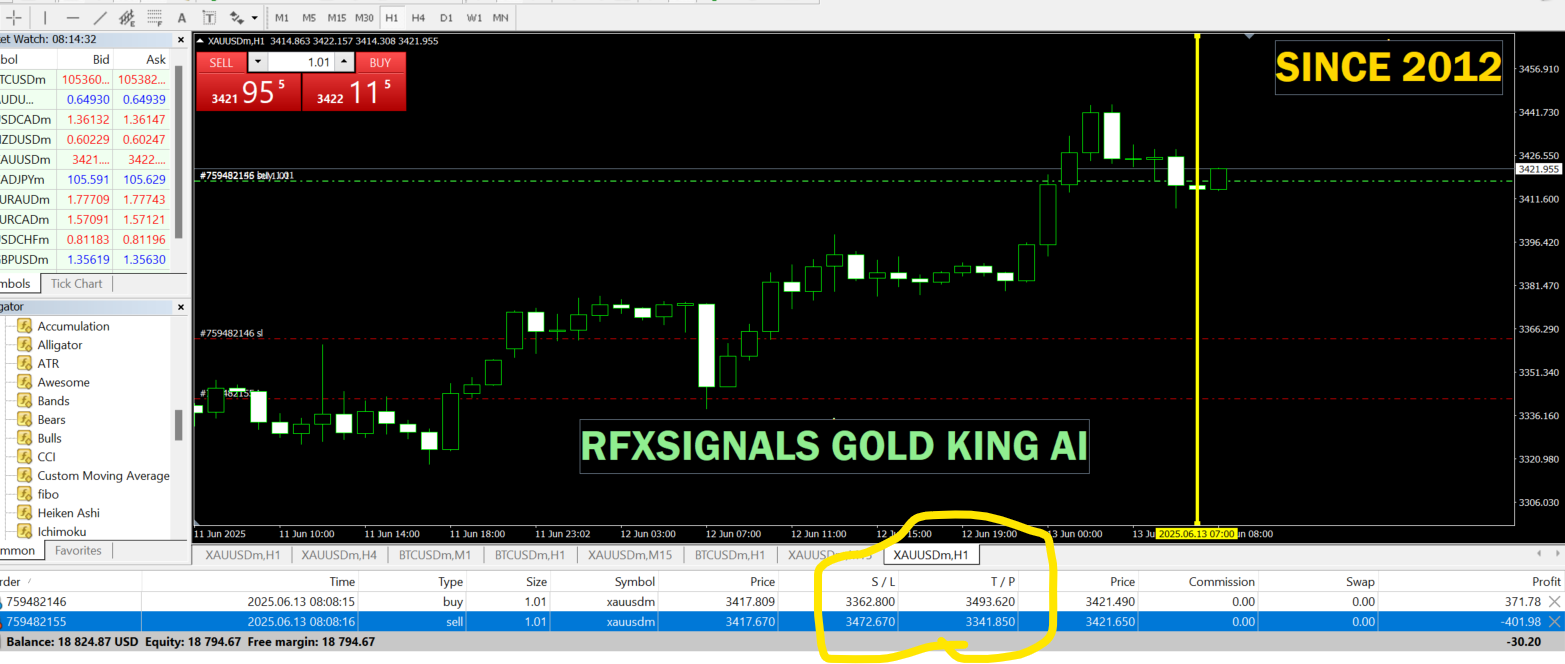
Task: Select the crosshair cursor tool
Action: [x=12, y=18]
